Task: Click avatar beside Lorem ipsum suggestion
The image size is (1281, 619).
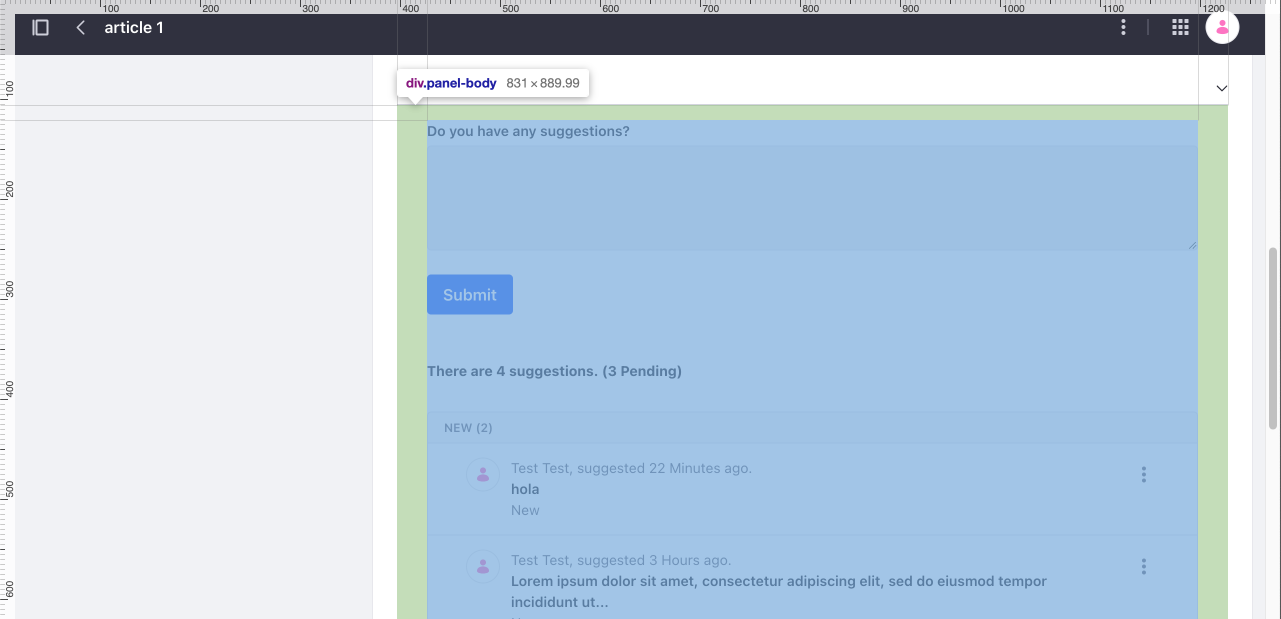Action: (483, 567)
